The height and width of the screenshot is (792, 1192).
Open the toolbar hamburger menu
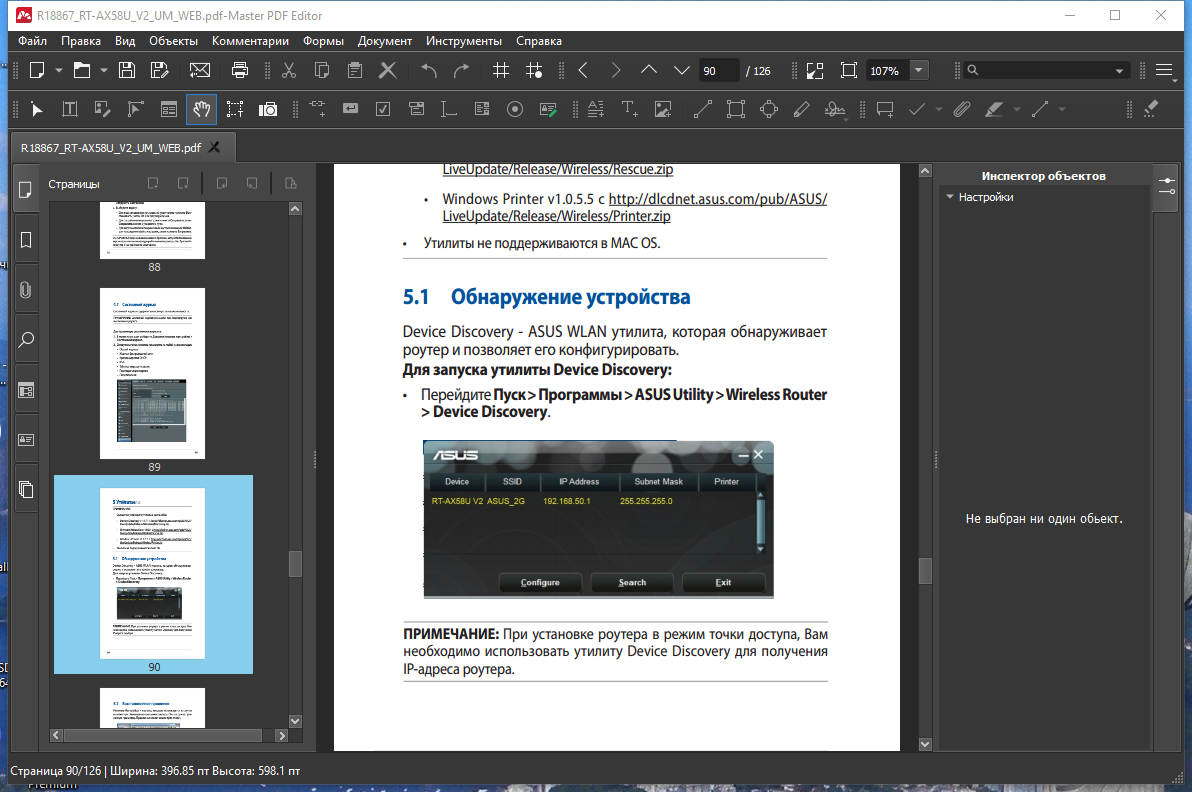tap(1164, 71)
